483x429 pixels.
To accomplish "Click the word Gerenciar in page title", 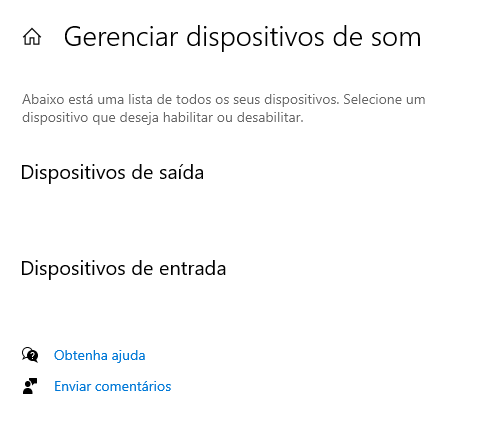I will pos(121,37).
